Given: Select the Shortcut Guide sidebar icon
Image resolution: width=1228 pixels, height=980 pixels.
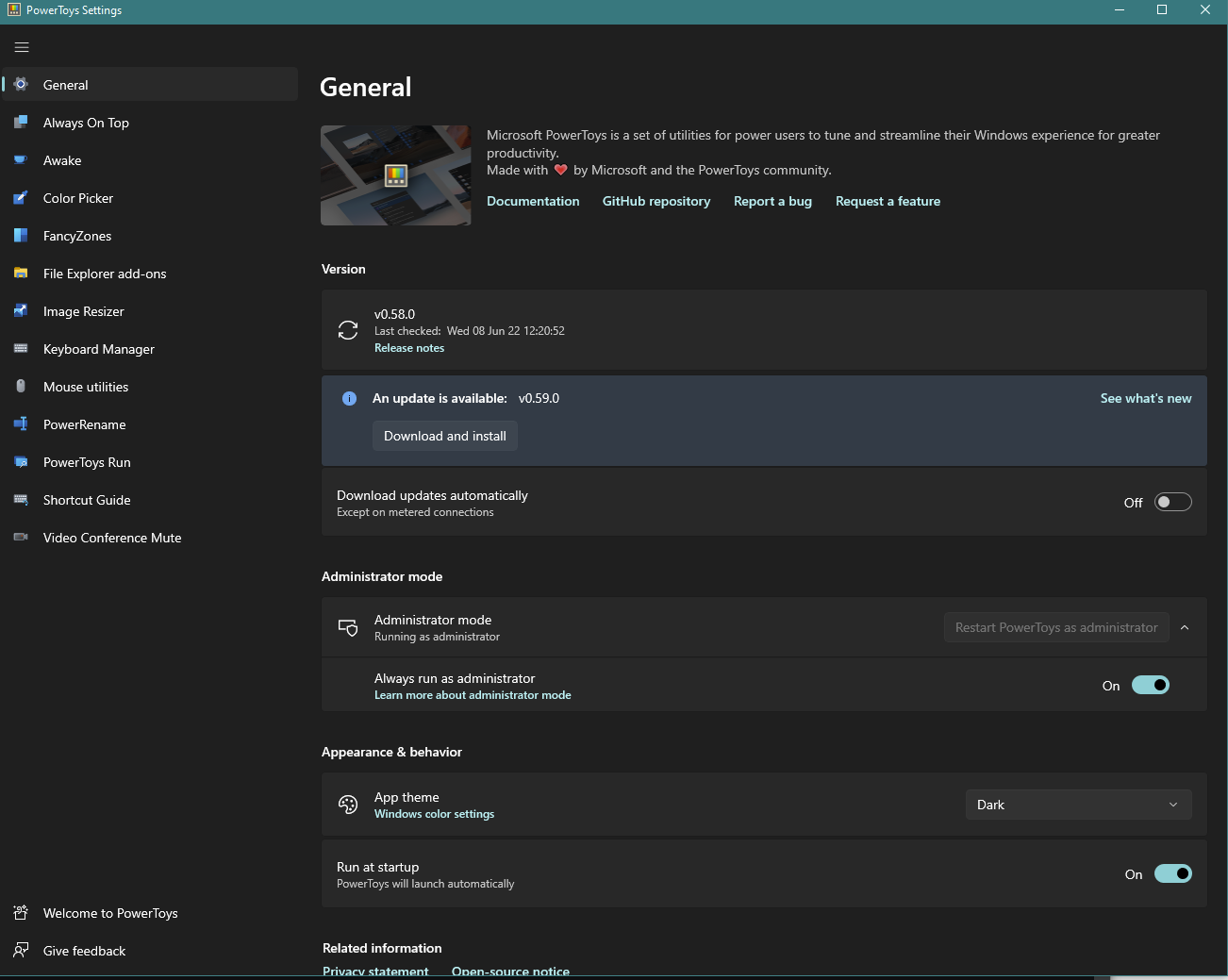Looking at the screenshot, I should pos(21,500).
